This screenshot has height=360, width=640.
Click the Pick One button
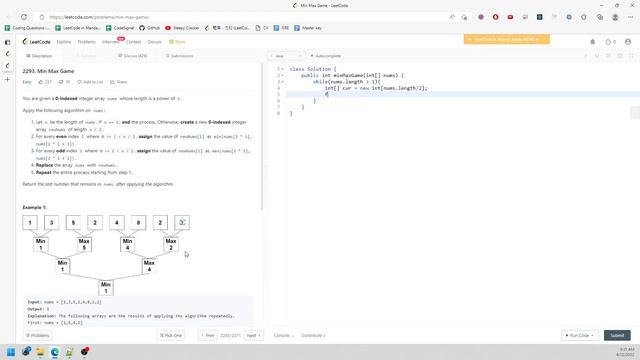171,336
